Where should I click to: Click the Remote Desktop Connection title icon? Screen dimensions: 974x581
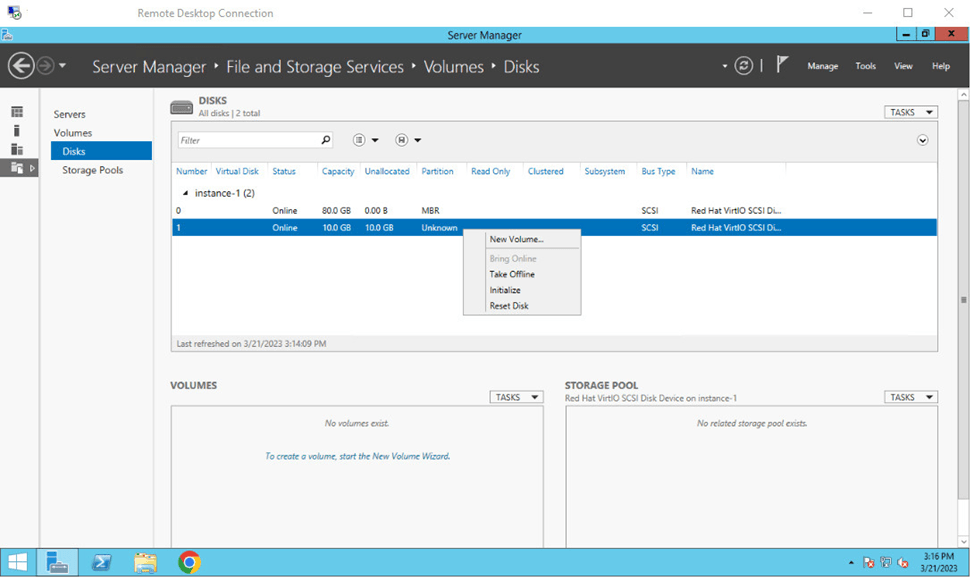(x=14, y=12)
